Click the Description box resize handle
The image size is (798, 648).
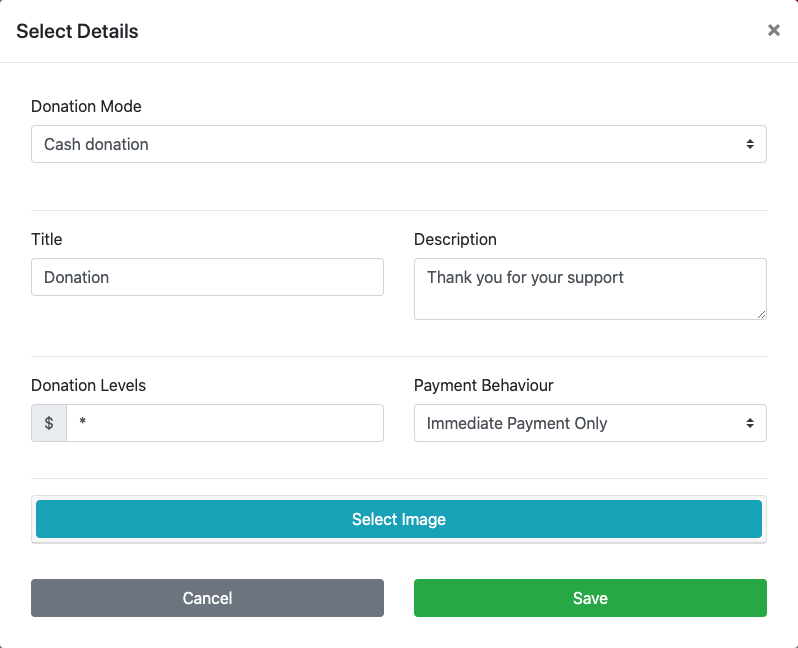pos(761,314)
